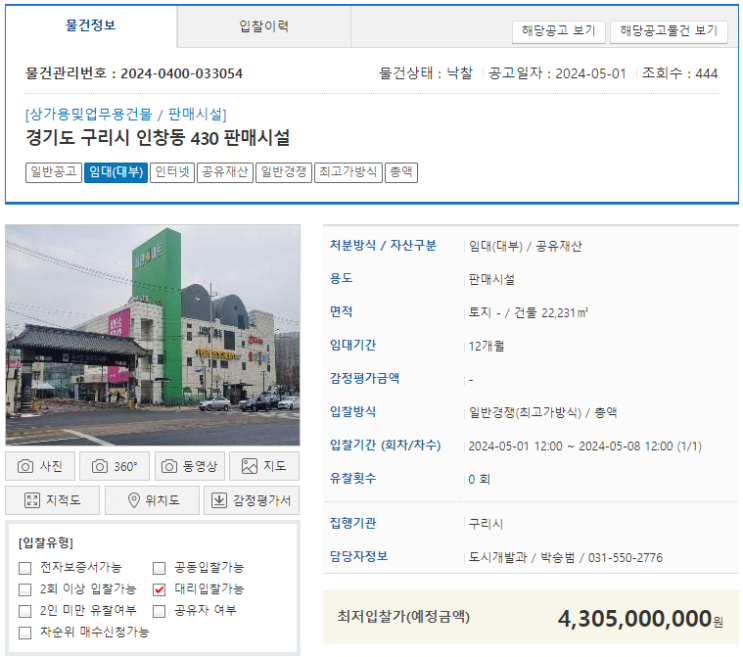
Task: Open the 동영상 video button
Action: [x=190, y=466]
